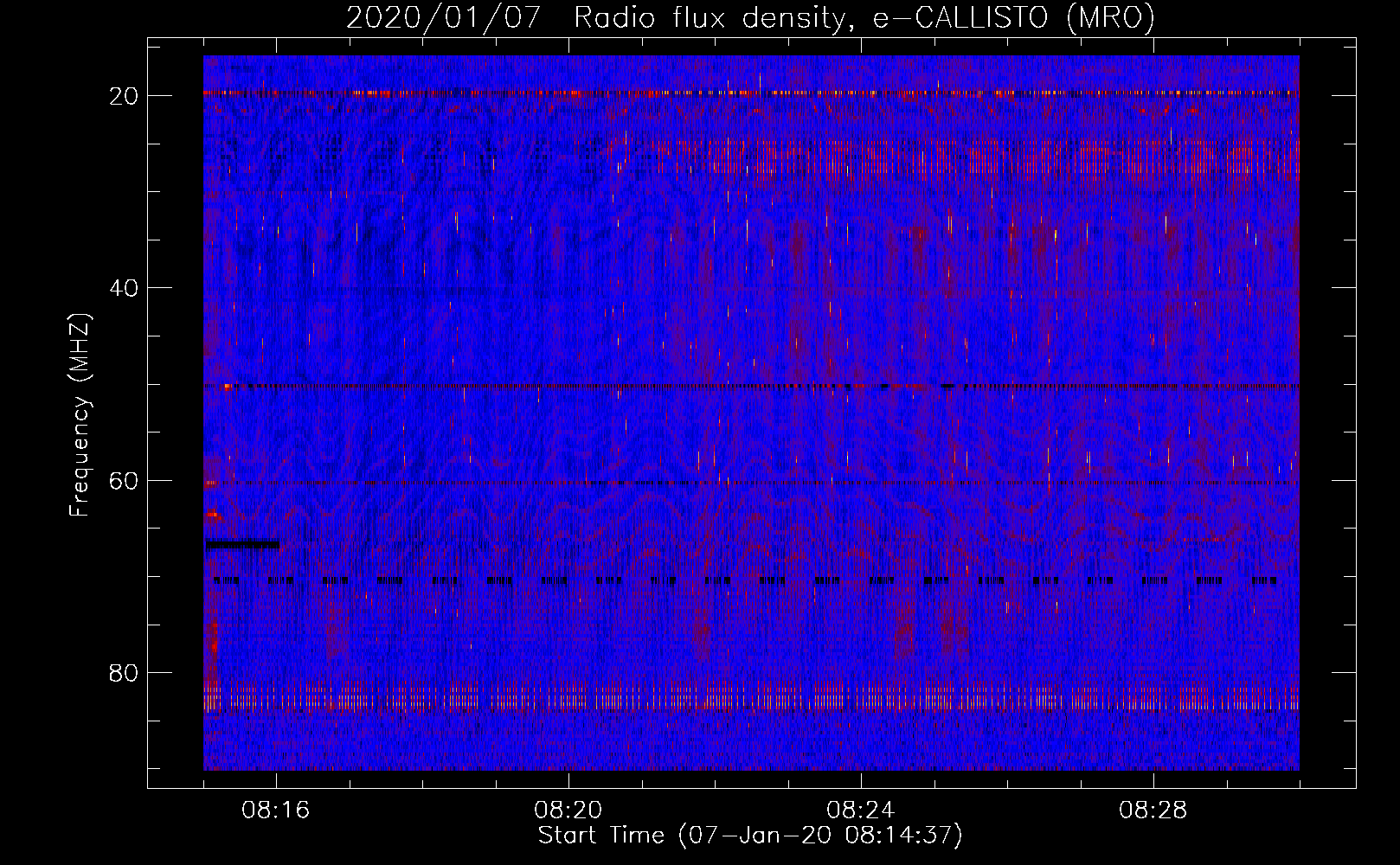Click the 'Start Time (07-Jan-20 08:14:37)' label
The height and width of the screenshot is (865, 1400).
pyautogui.click(x=750, y=836)
